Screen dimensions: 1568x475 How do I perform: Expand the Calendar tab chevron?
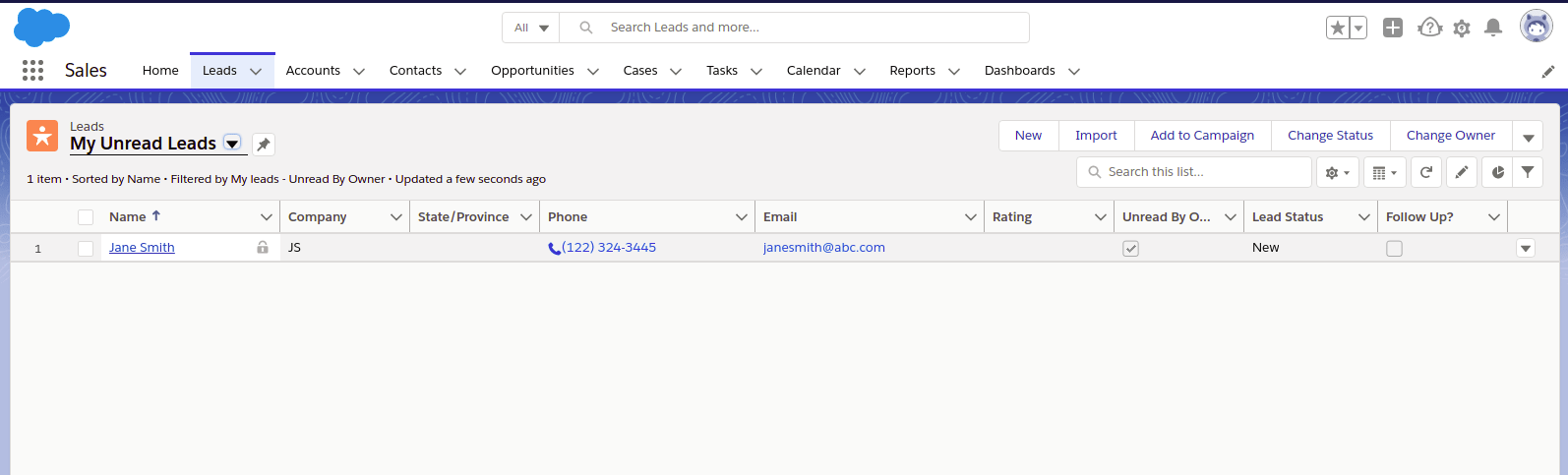860,71
